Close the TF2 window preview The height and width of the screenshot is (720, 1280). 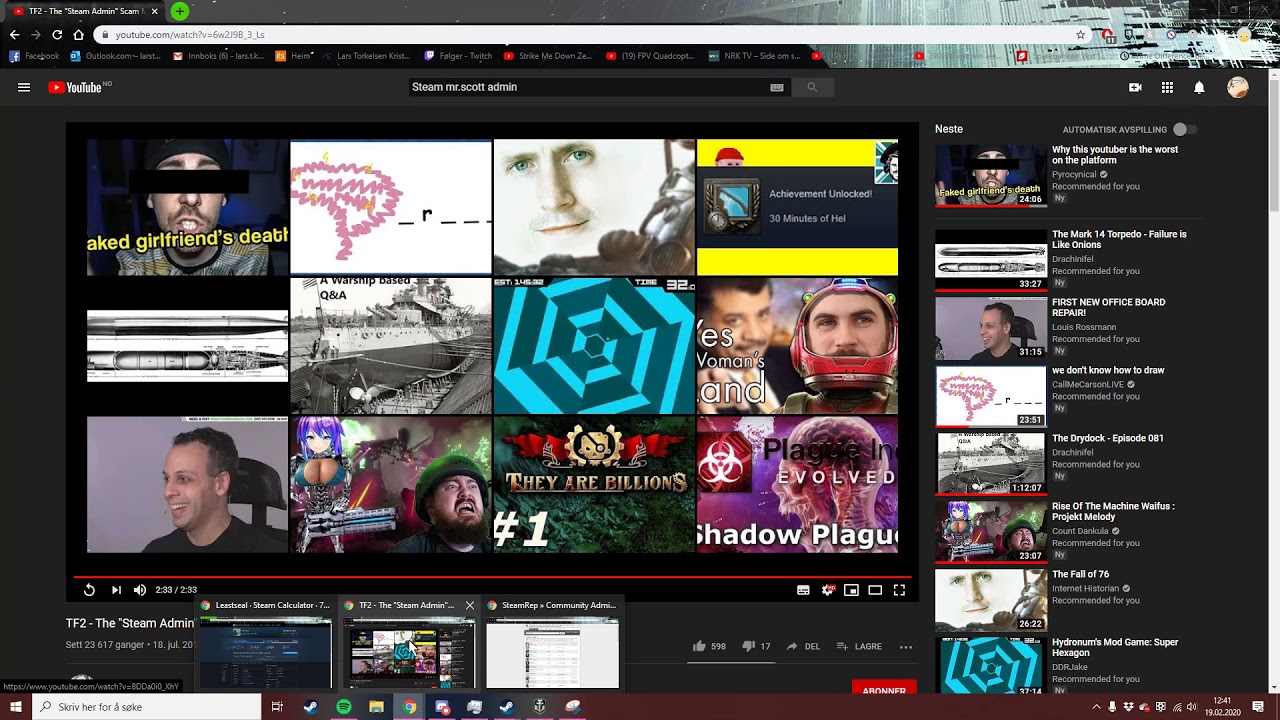tap(469, 605)
